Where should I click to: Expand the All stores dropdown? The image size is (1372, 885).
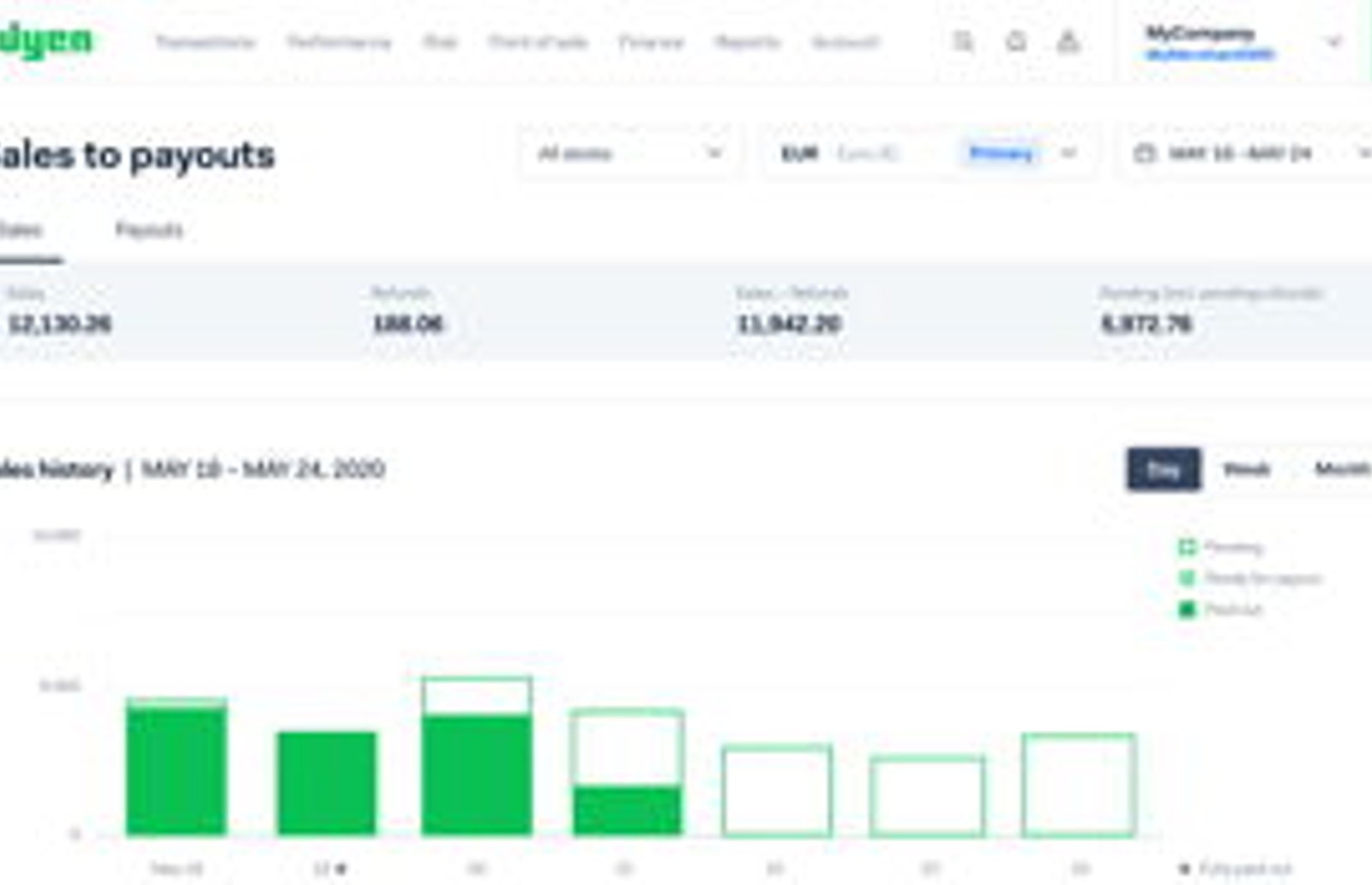point(630,154)
